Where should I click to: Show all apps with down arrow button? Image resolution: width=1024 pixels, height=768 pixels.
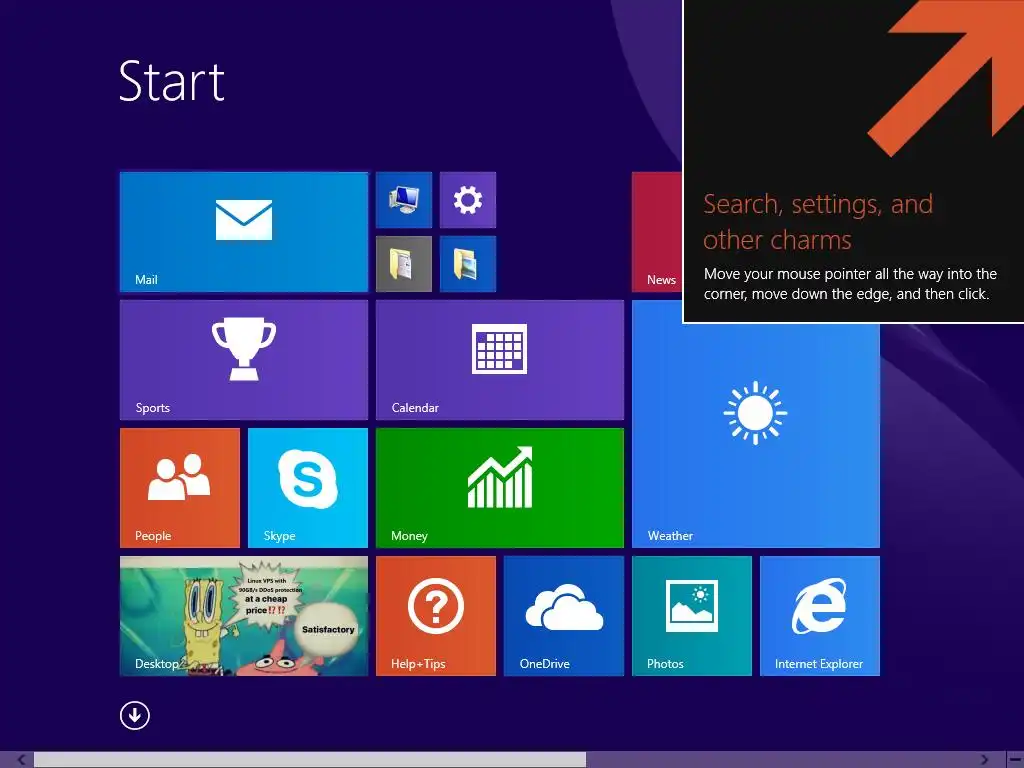click(135, 715)
